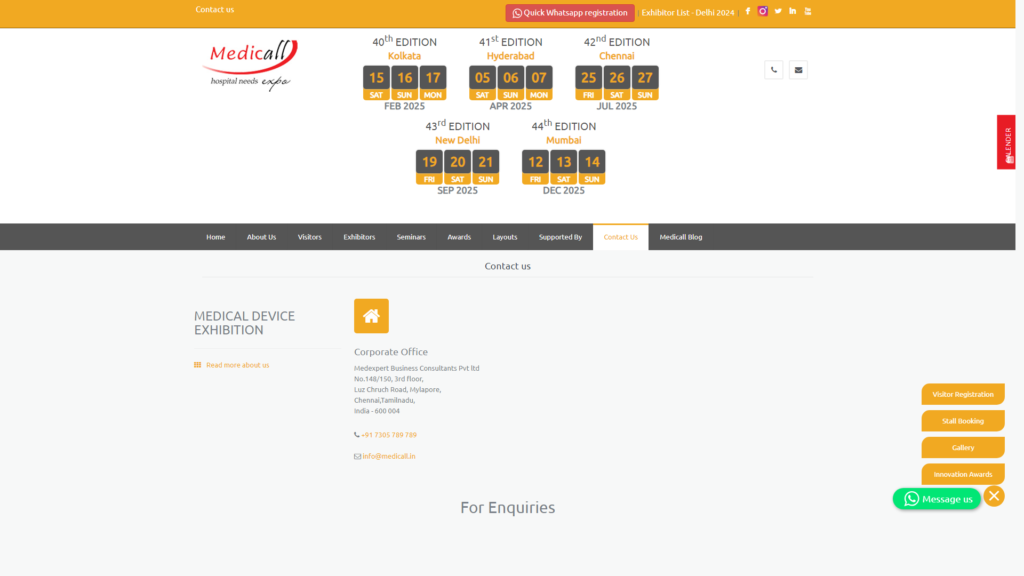Open Exhibitor List - Delhi 2024 link
This screenshot has width=1024, height=576.
pos(688,12)
